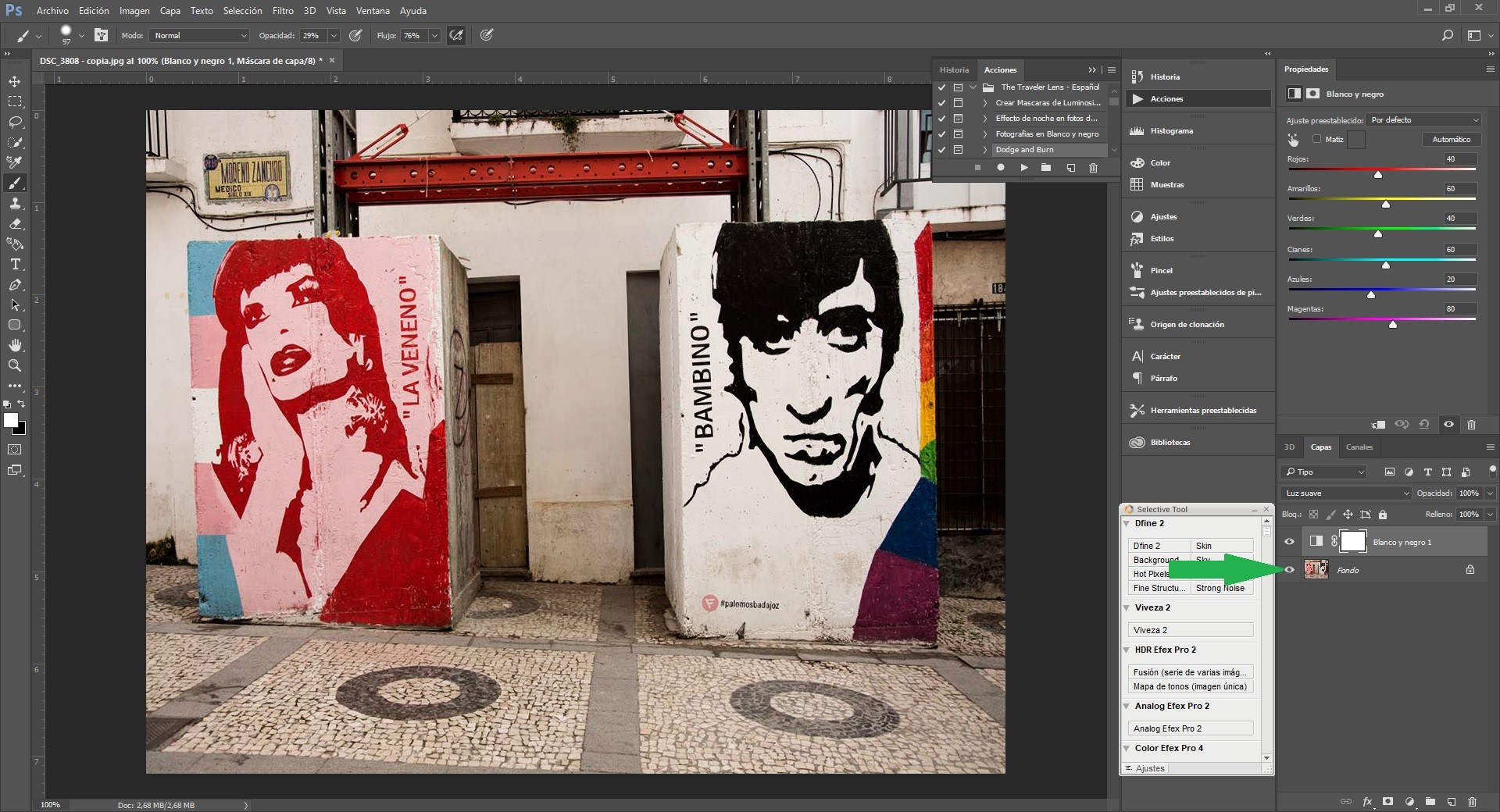Open the Filtro menu
The image size is (1500, 812).
coord(283,11)
